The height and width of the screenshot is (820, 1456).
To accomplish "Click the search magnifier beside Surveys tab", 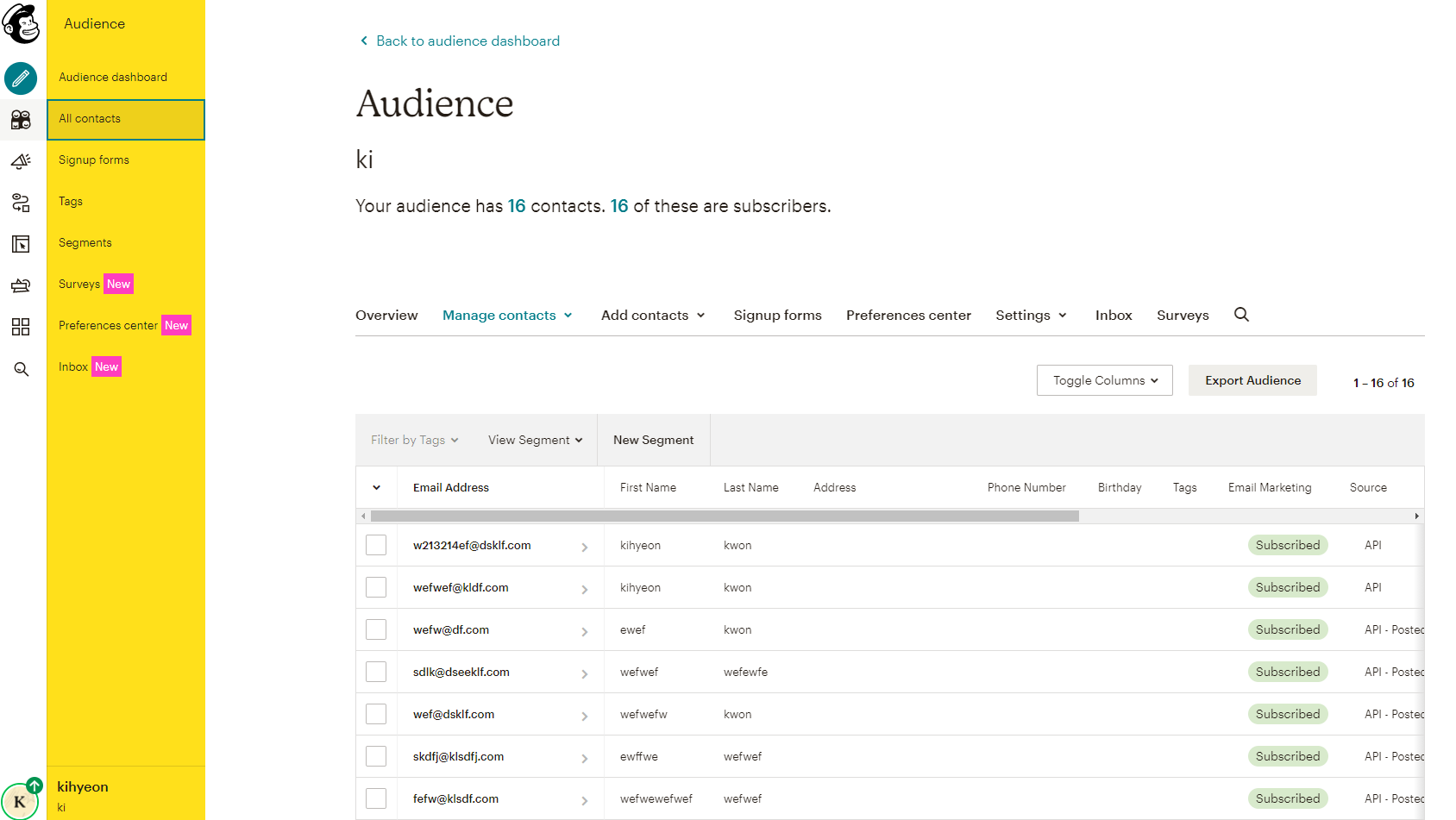I will tap(1241, 315).
